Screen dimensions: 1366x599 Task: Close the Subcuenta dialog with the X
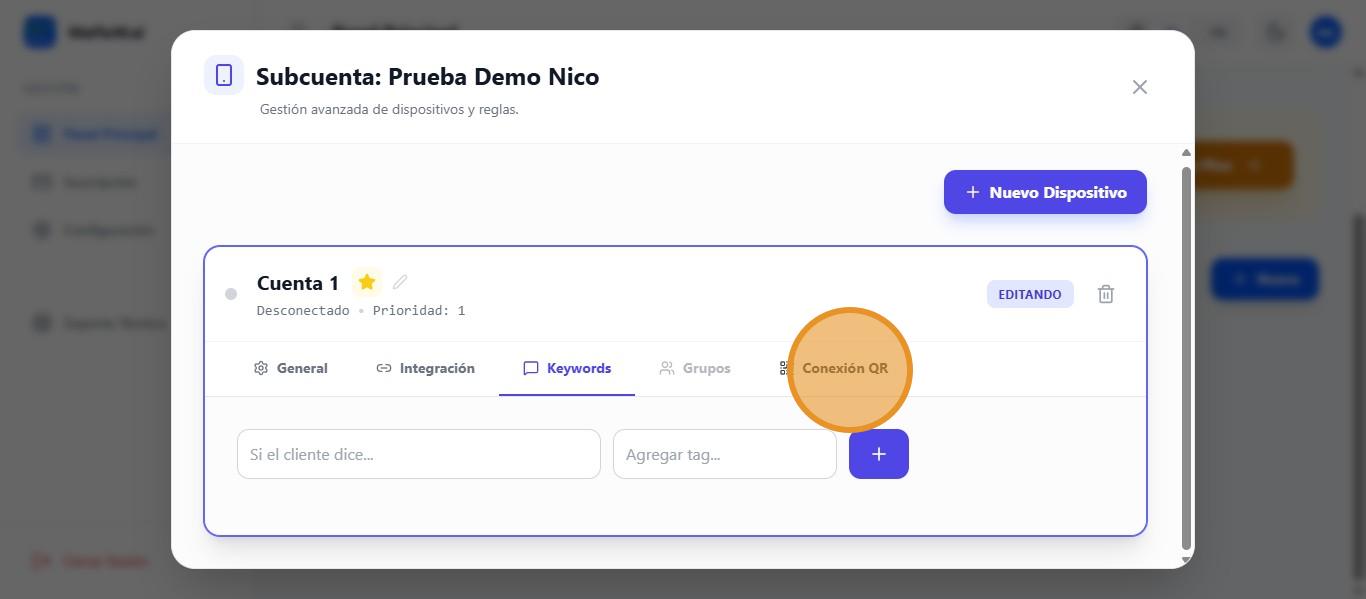(x=1139, y=87)
